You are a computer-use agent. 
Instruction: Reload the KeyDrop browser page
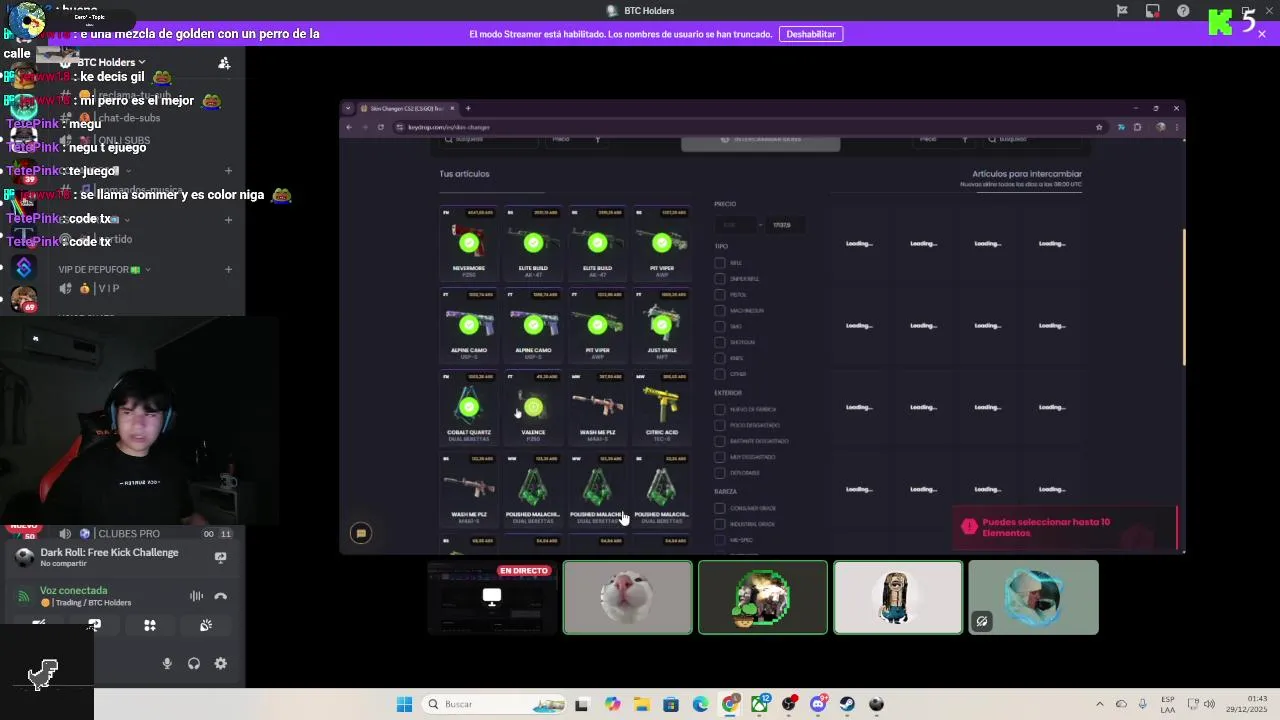[x=381, y=127]
